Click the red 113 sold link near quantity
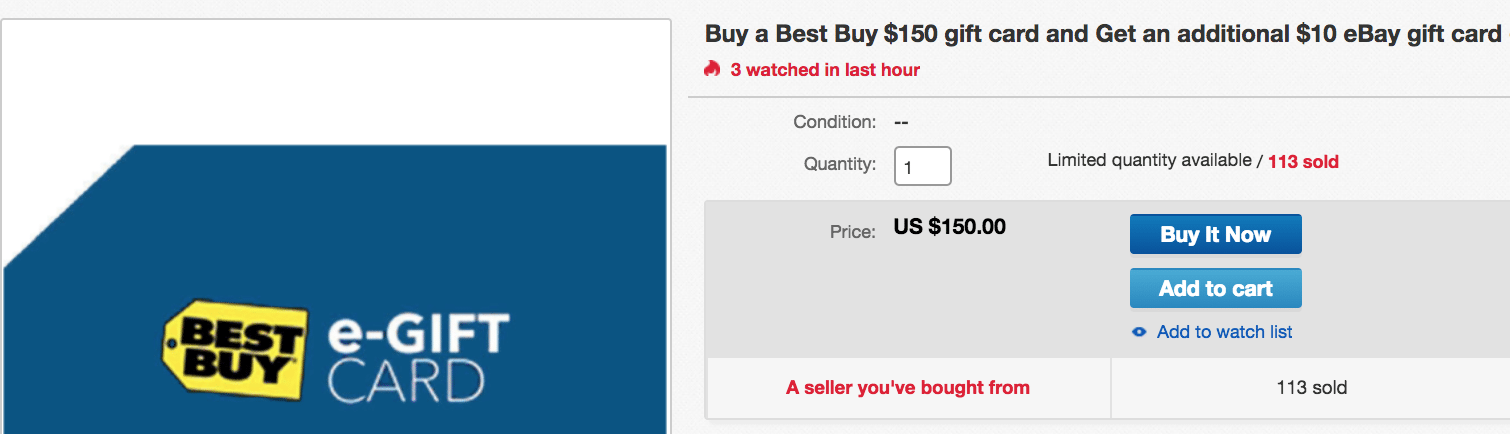 [x=1303, y=161]
